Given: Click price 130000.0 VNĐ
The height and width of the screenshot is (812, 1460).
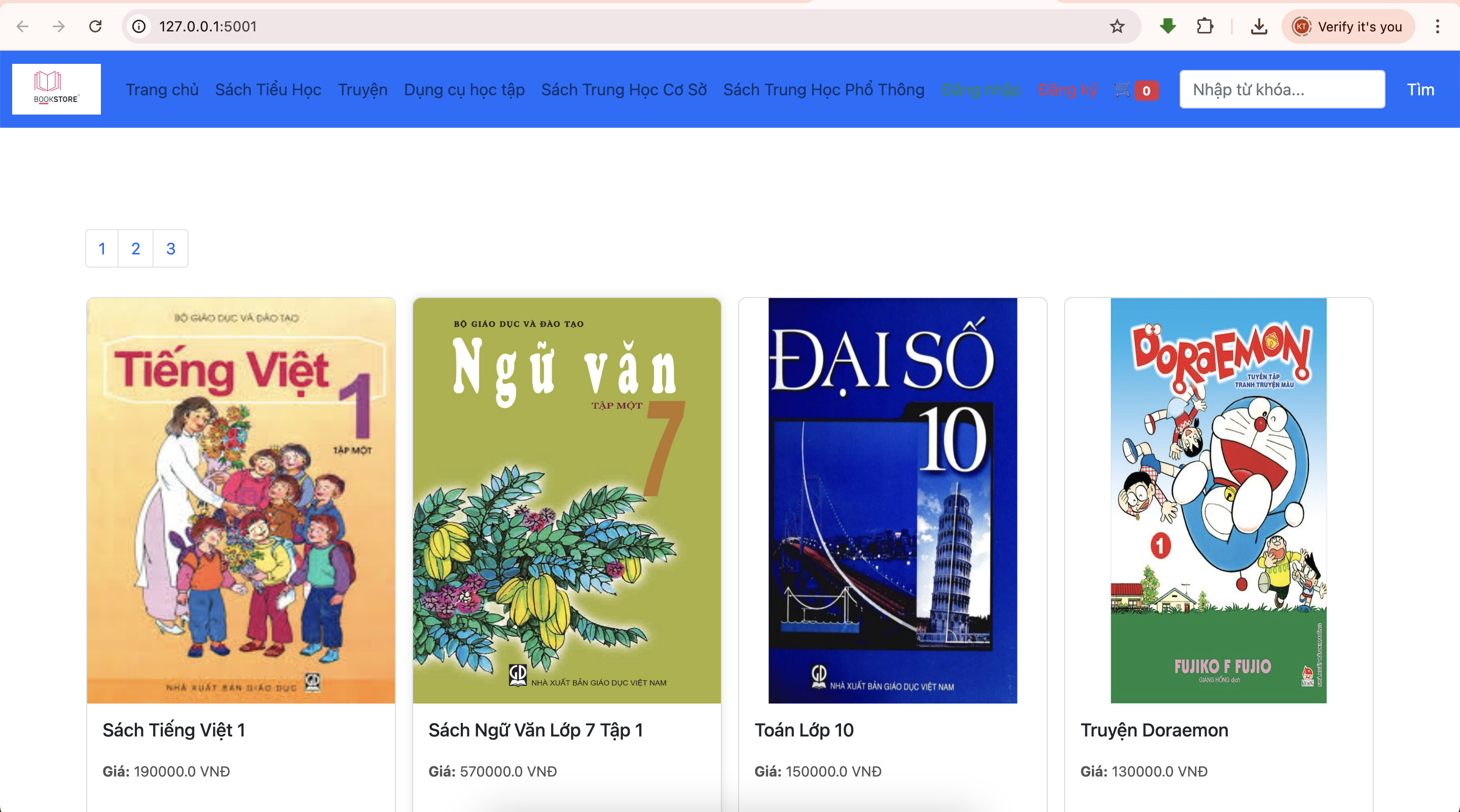Looking at the screenshot, I should (x=1159, y=772).
